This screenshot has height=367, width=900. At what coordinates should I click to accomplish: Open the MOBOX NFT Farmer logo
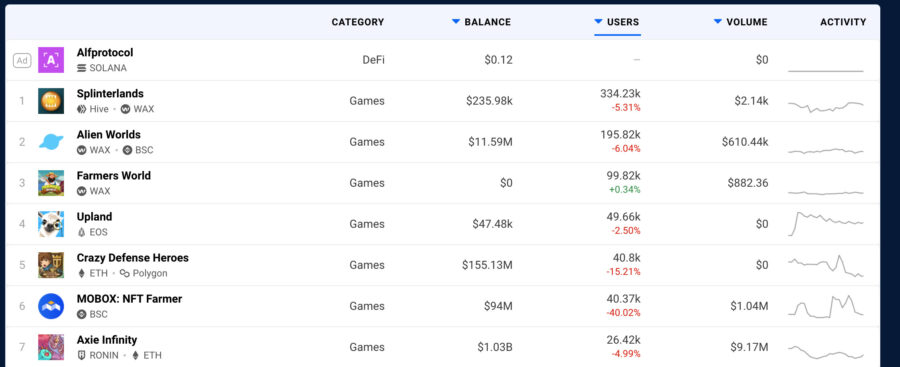(x=51, y=306)
